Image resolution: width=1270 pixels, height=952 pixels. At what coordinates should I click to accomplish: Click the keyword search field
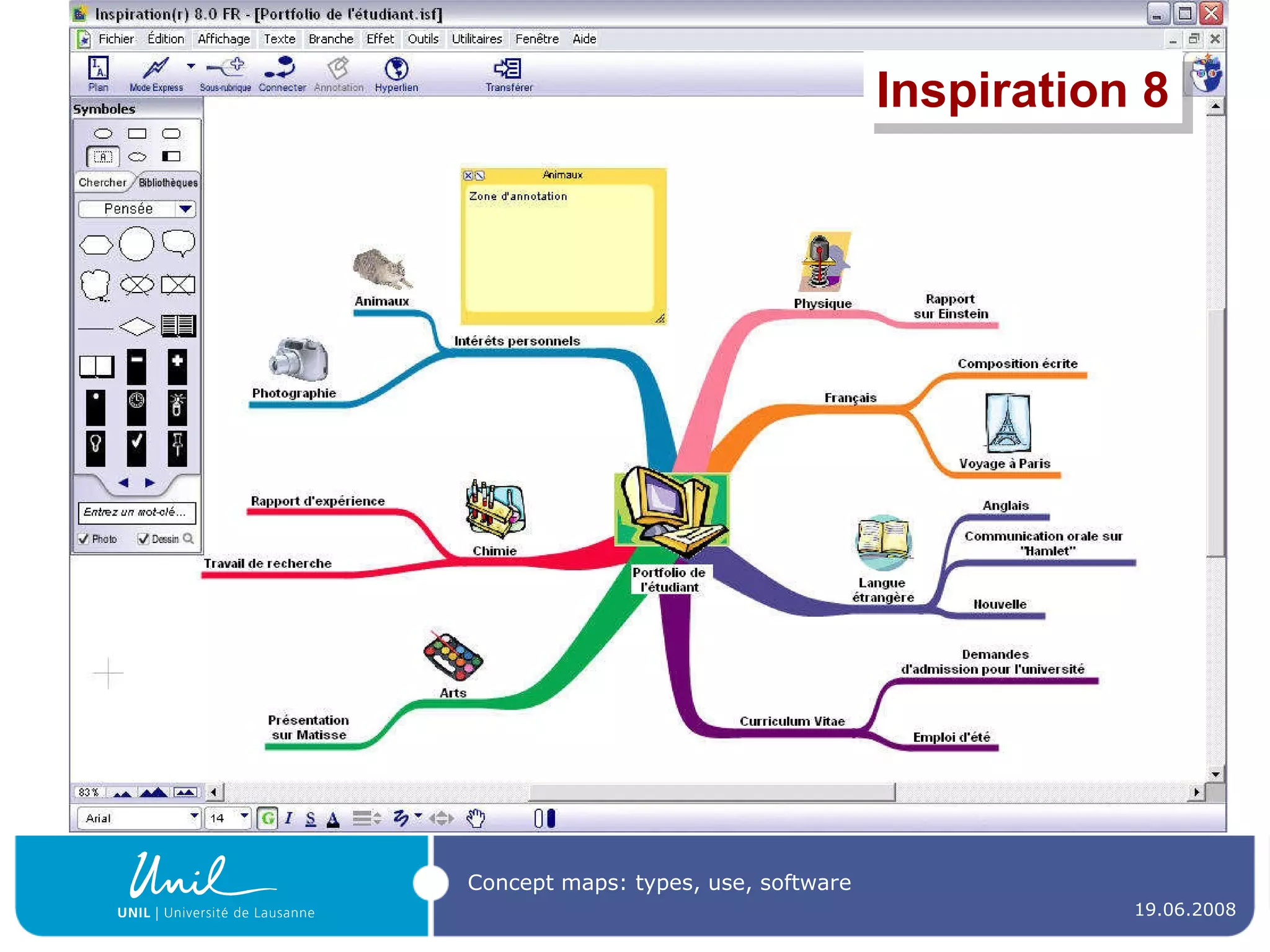[x=137, y=513]
